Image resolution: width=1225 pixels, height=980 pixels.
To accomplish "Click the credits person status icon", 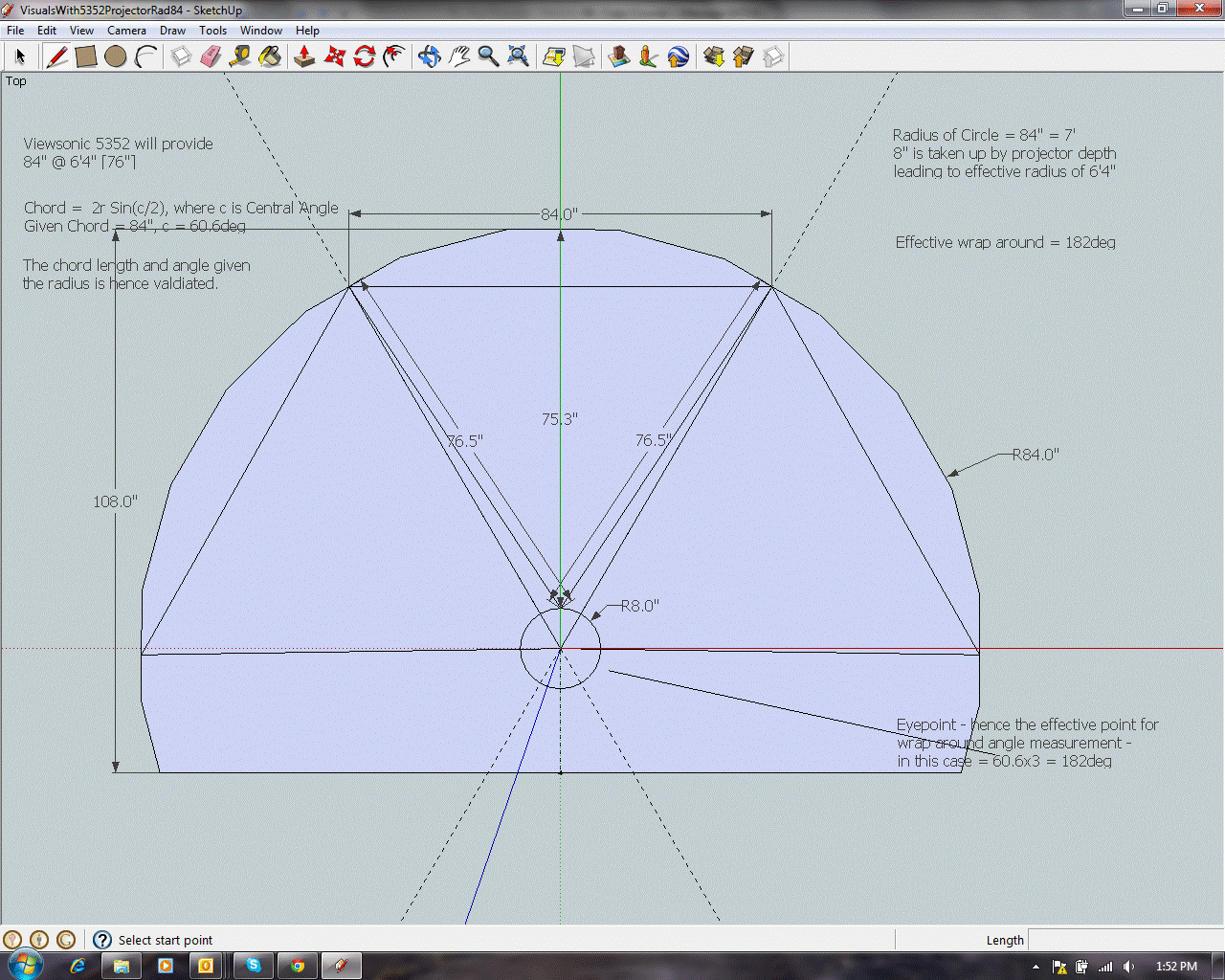I will click(39, 940).
